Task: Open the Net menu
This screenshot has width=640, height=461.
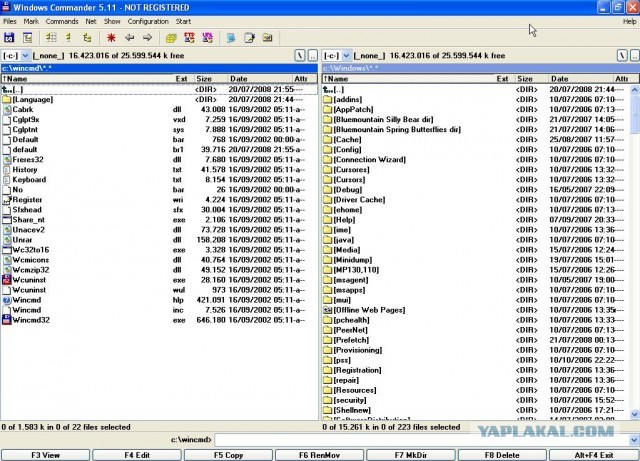Action: pyautogui.click(x=91, y=21)
